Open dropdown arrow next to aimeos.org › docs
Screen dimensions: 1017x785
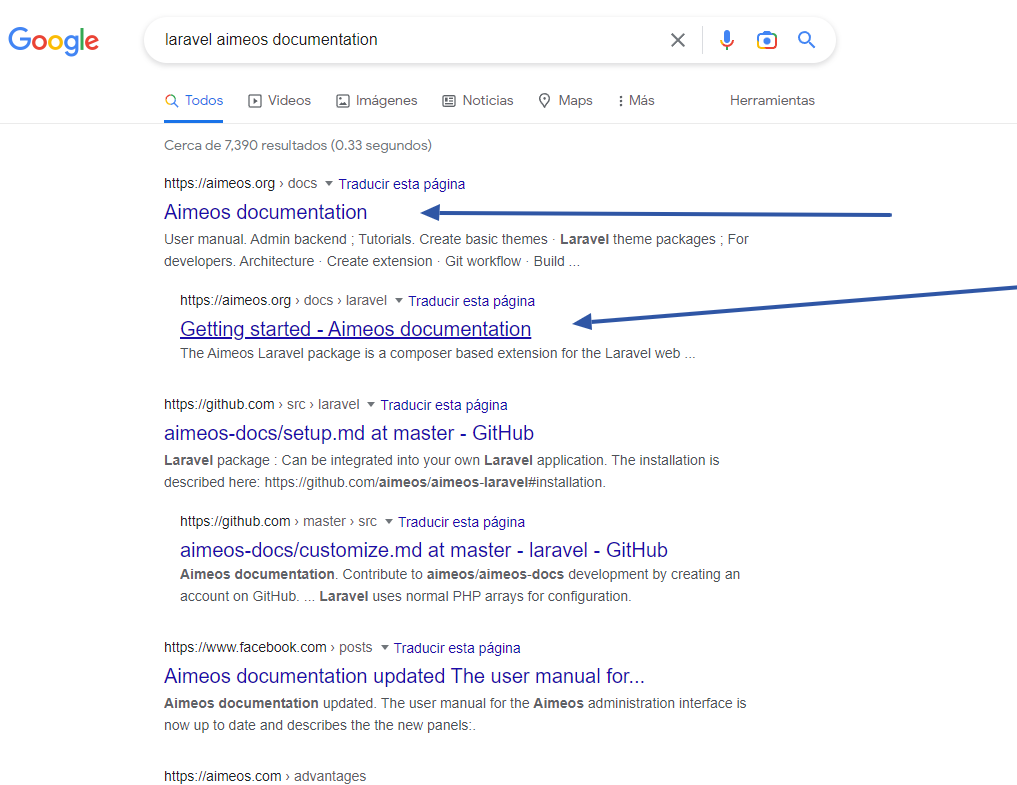point(329,184)
